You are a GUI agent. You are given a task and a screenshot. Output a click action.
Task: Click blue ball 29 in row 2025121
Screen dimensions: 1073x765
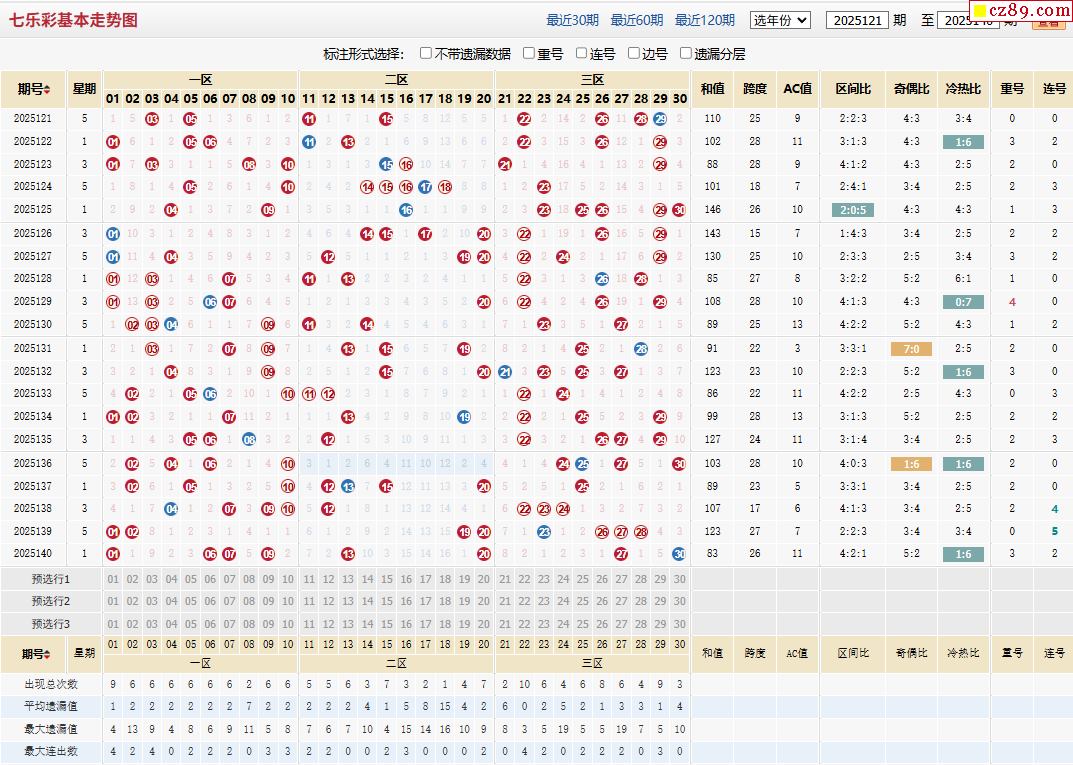pos(660,119)
